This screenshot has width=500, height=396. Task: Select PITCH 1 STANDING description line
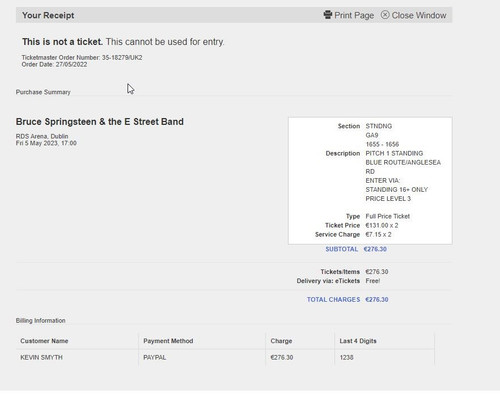[394, 153]
